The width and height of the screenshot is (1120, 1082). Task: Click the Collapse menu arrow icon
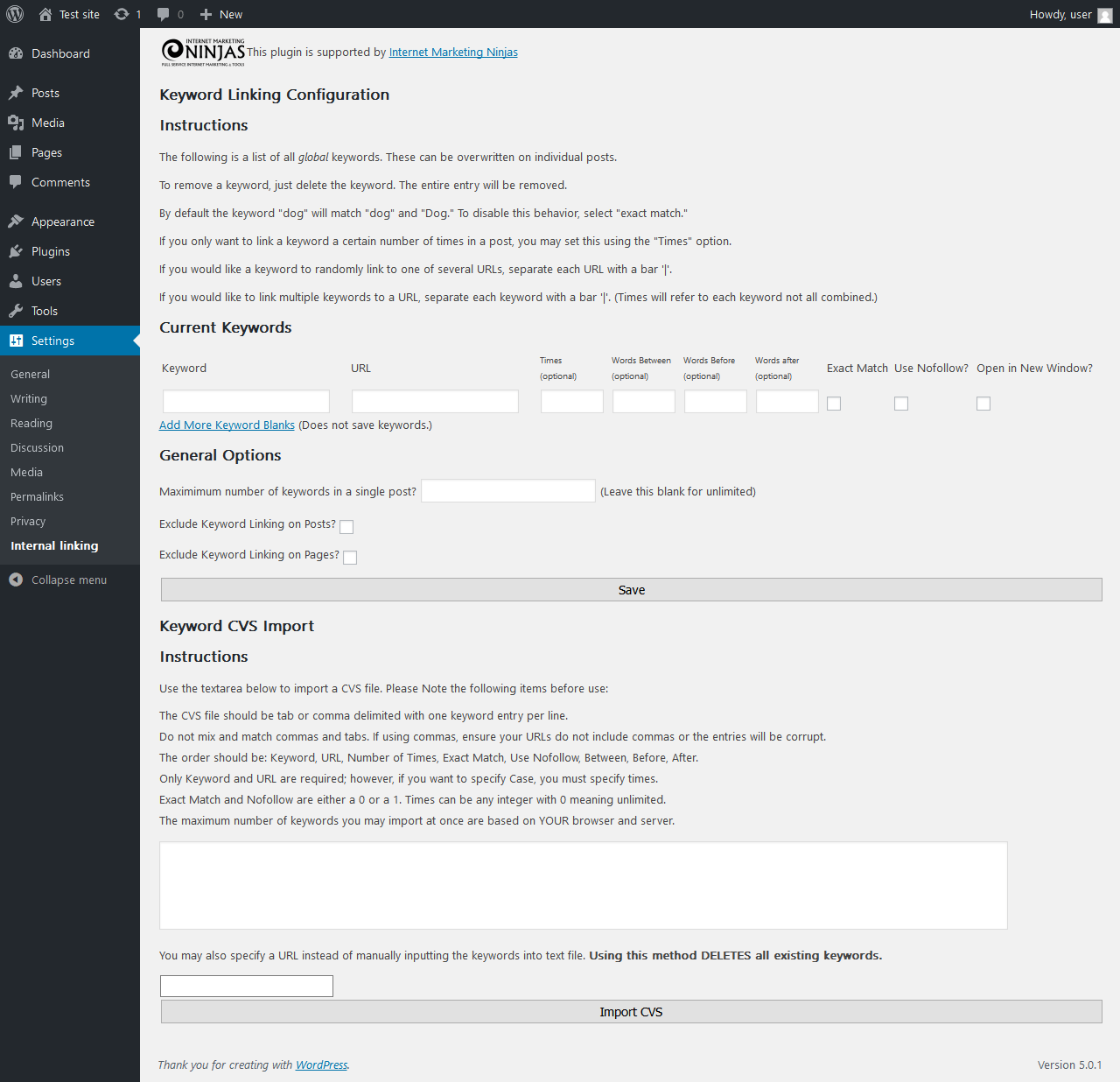16,580
